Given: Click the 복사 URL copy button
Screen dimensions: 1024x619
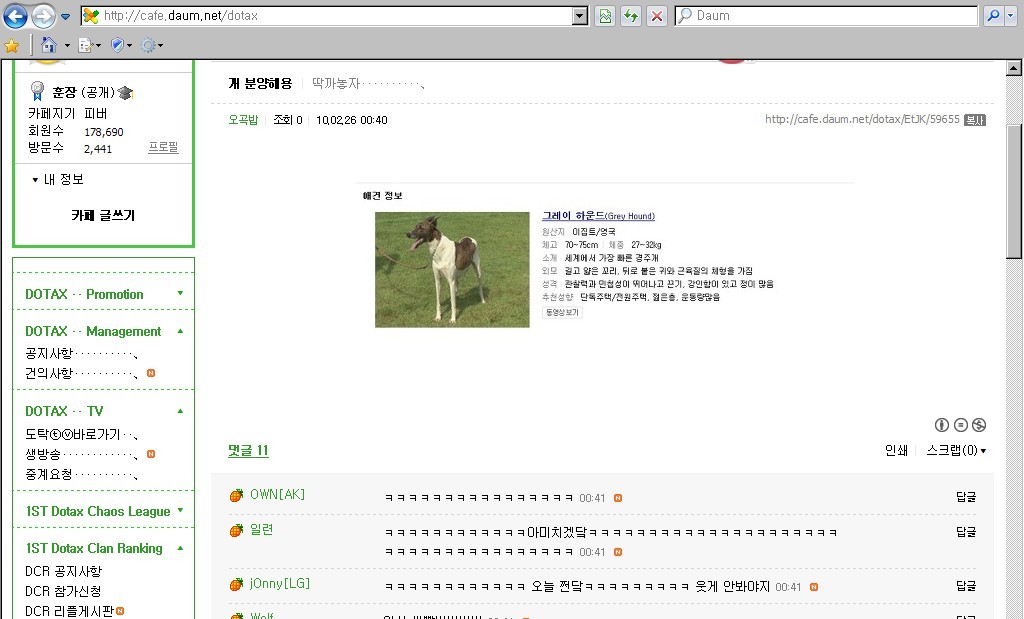Looking at the screenshot, I should point(974,120).
